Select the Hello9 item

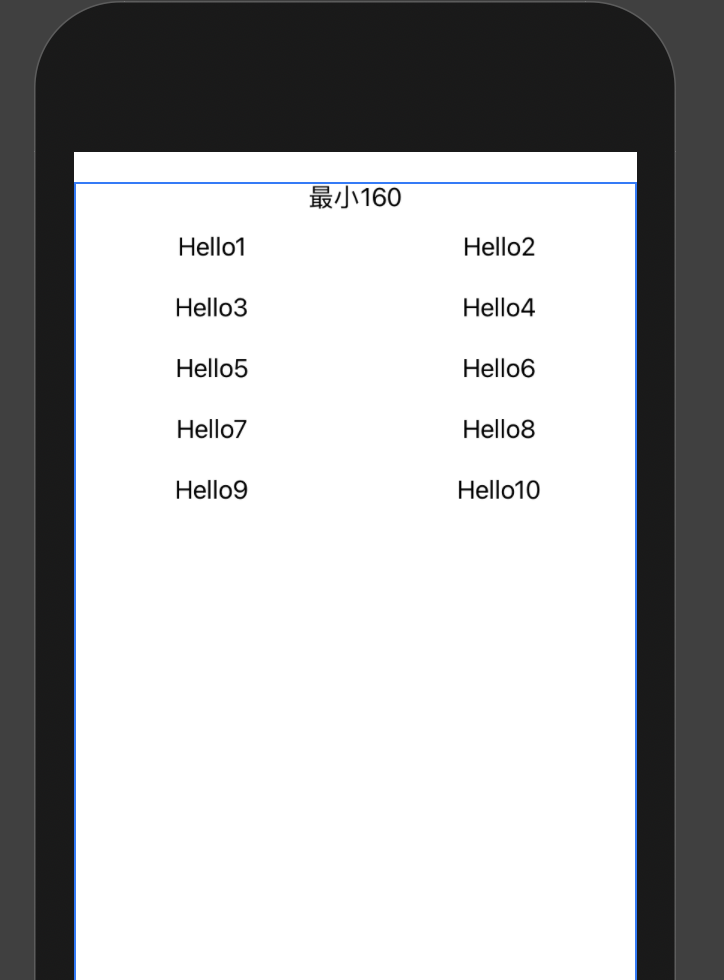[x=211, y=490]
